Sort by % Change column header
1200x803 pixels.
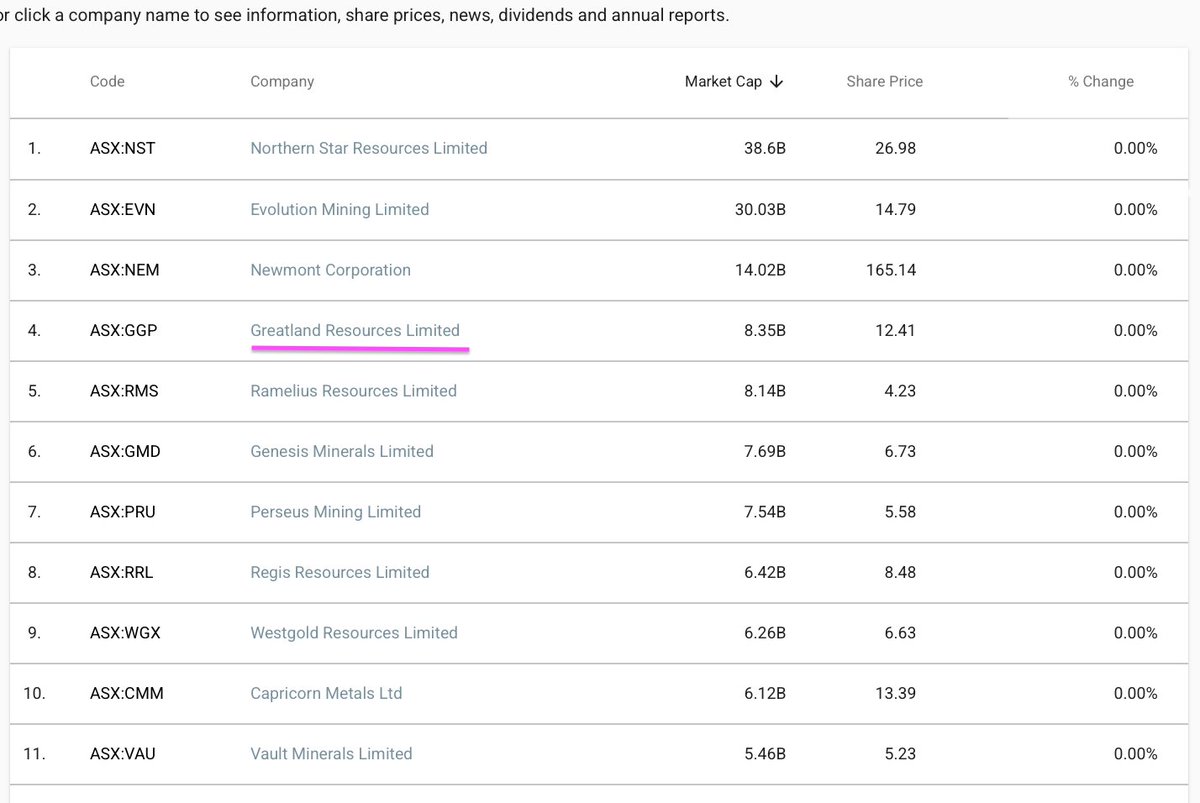tap(1101, 81)
